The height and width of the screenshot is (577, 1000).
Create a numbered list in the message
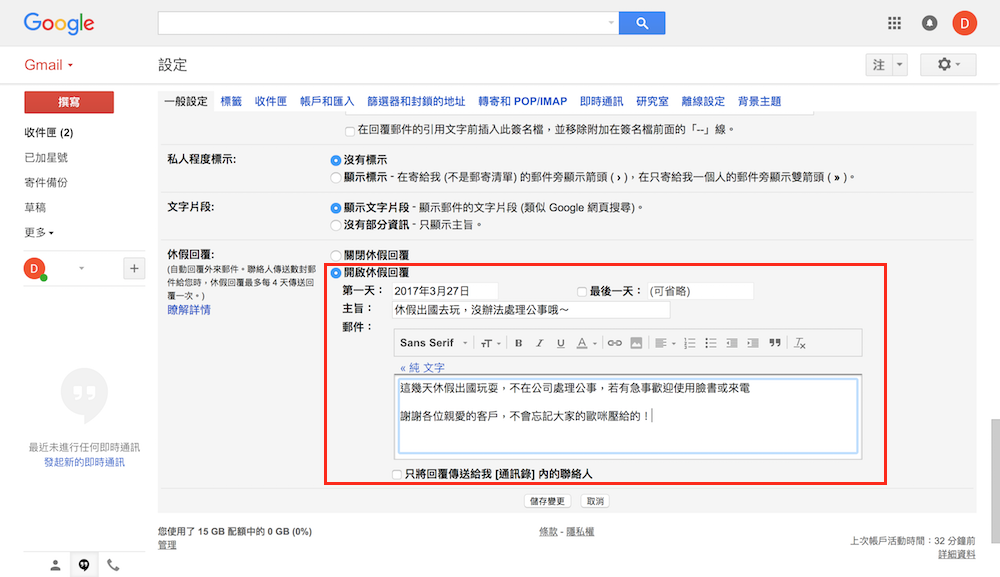coord(689,343)
